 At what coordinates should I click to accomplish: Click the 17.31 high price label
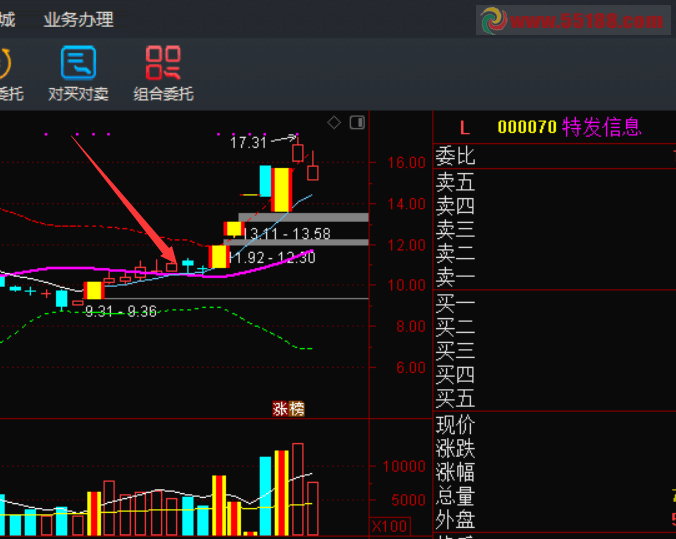pos(248,143)
